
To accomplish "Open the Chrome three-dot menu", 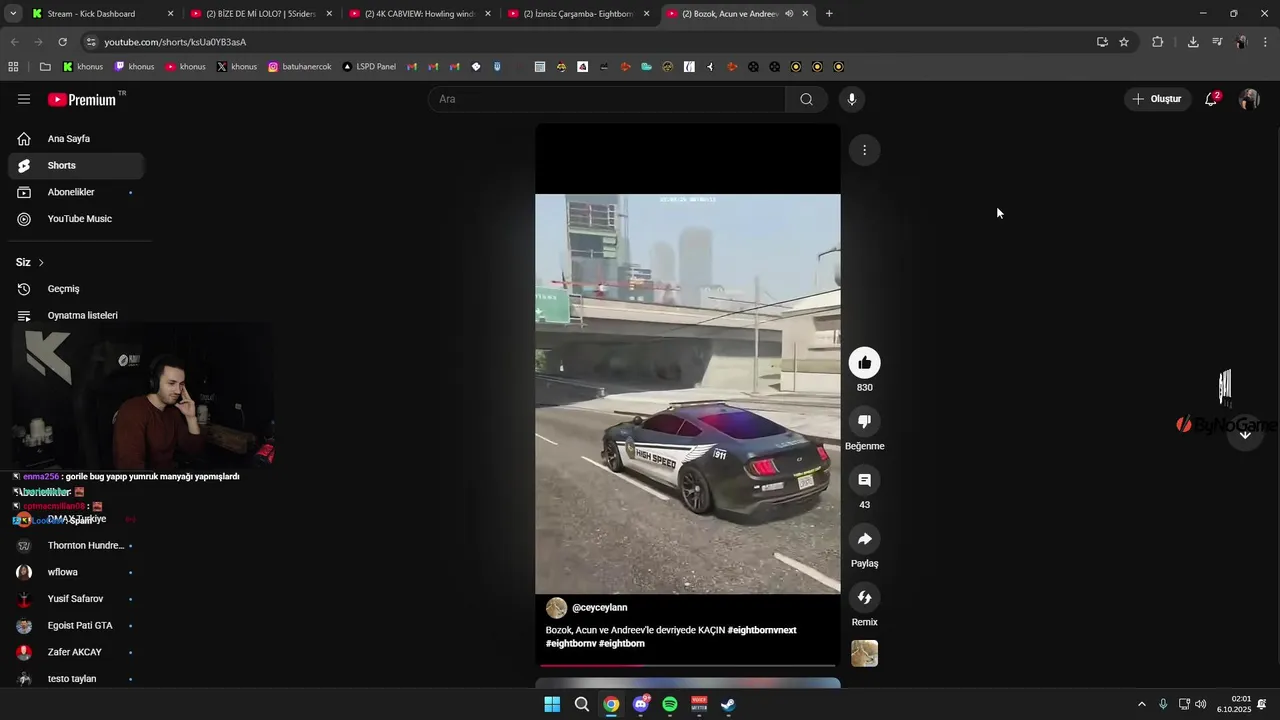I will pos(1265,42).
